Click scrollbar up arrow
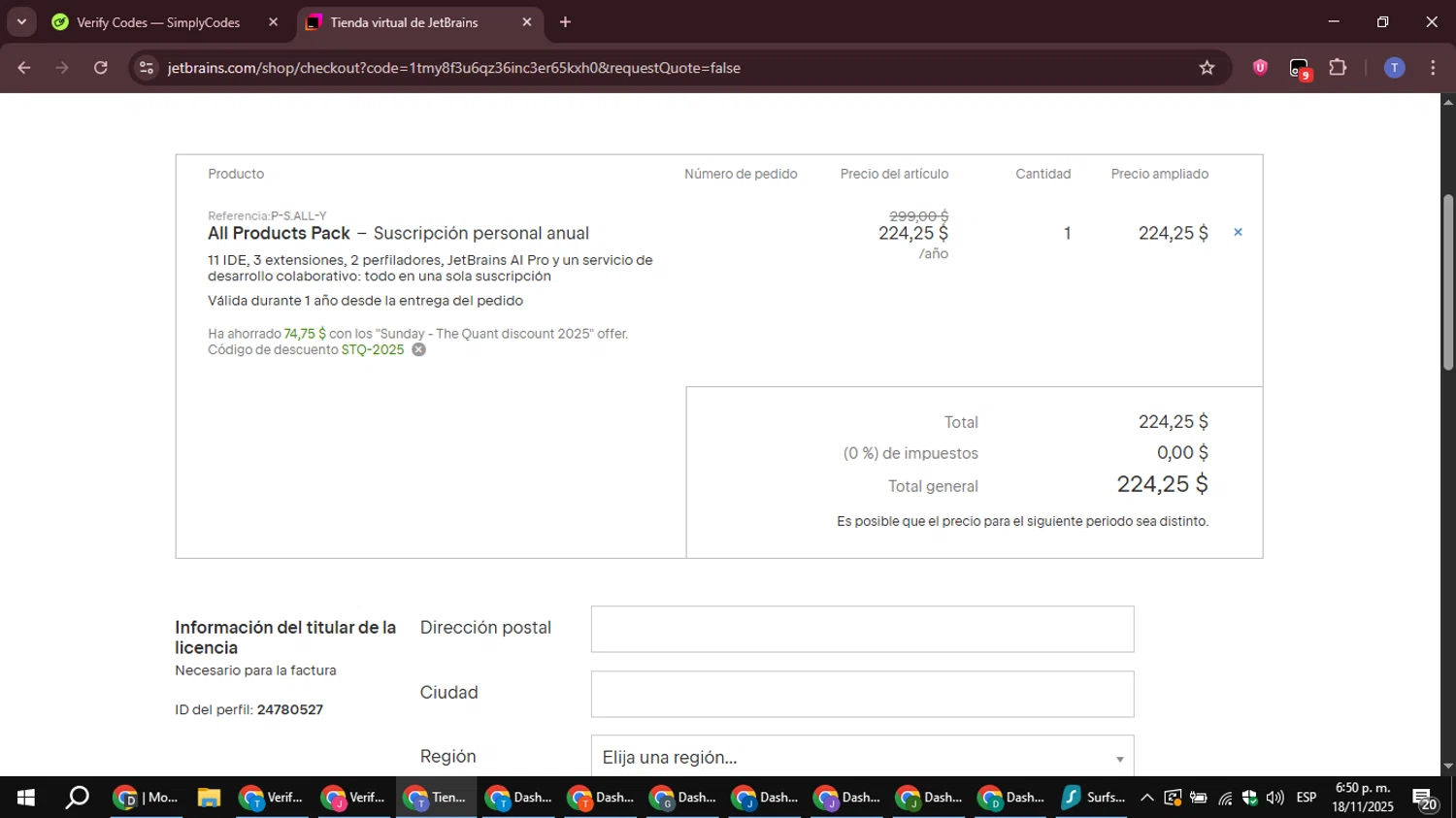The image size is (1456, 818). point(1448,101)
